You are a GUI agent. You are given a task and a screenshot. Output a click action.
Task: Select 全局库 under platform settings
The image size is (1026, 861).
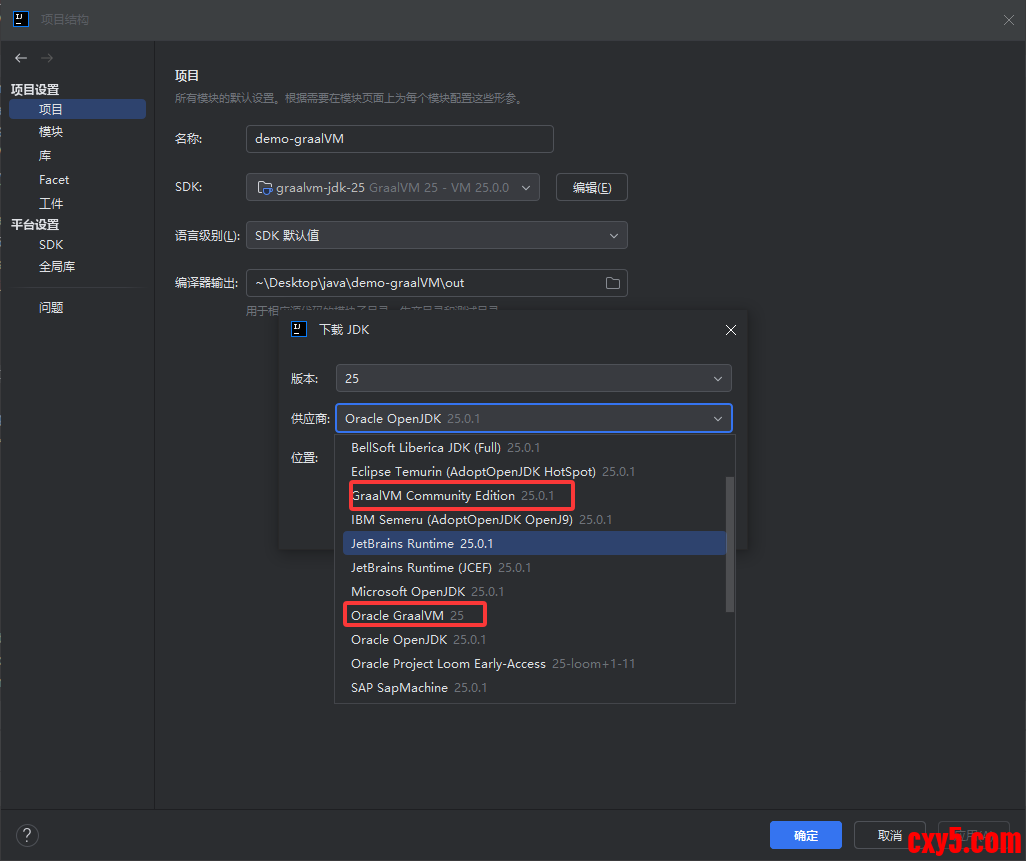pyautogui.click(x=57, y=267)
